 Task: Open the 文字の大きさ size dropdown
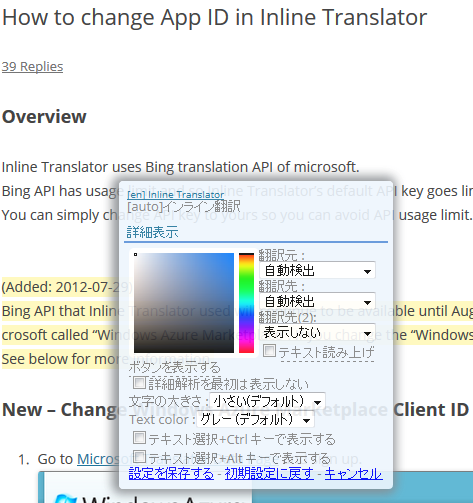(267, 401)
